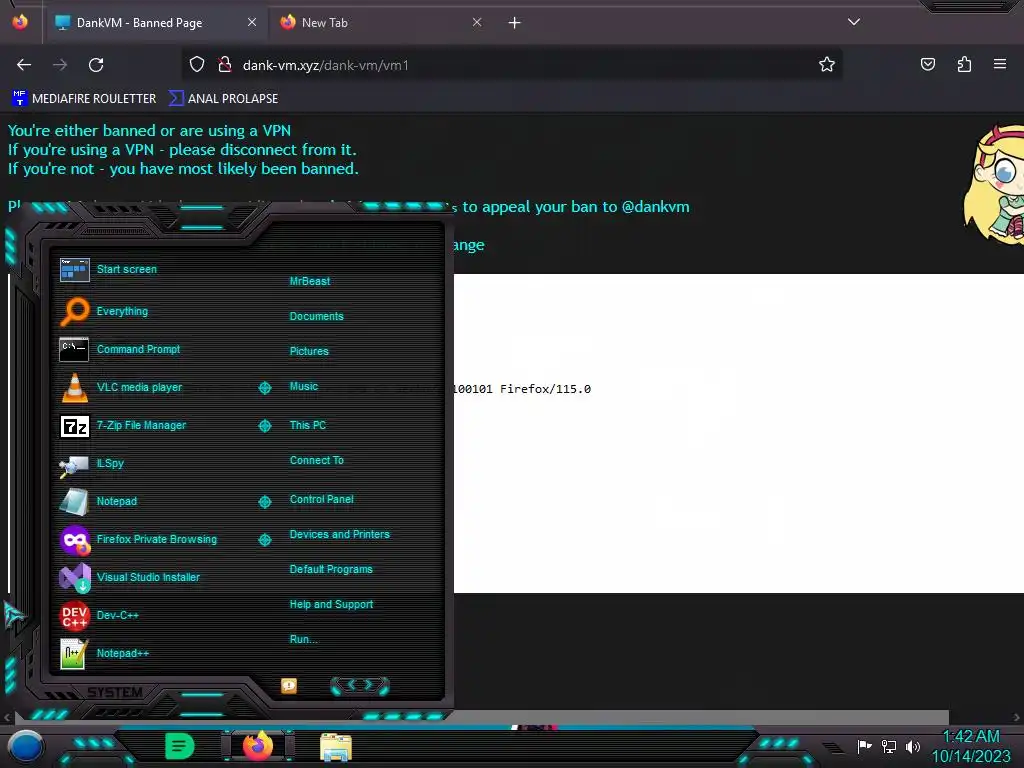Open Start screen from the start menu
Screen dimensions: 1024x768
point(127,269)
